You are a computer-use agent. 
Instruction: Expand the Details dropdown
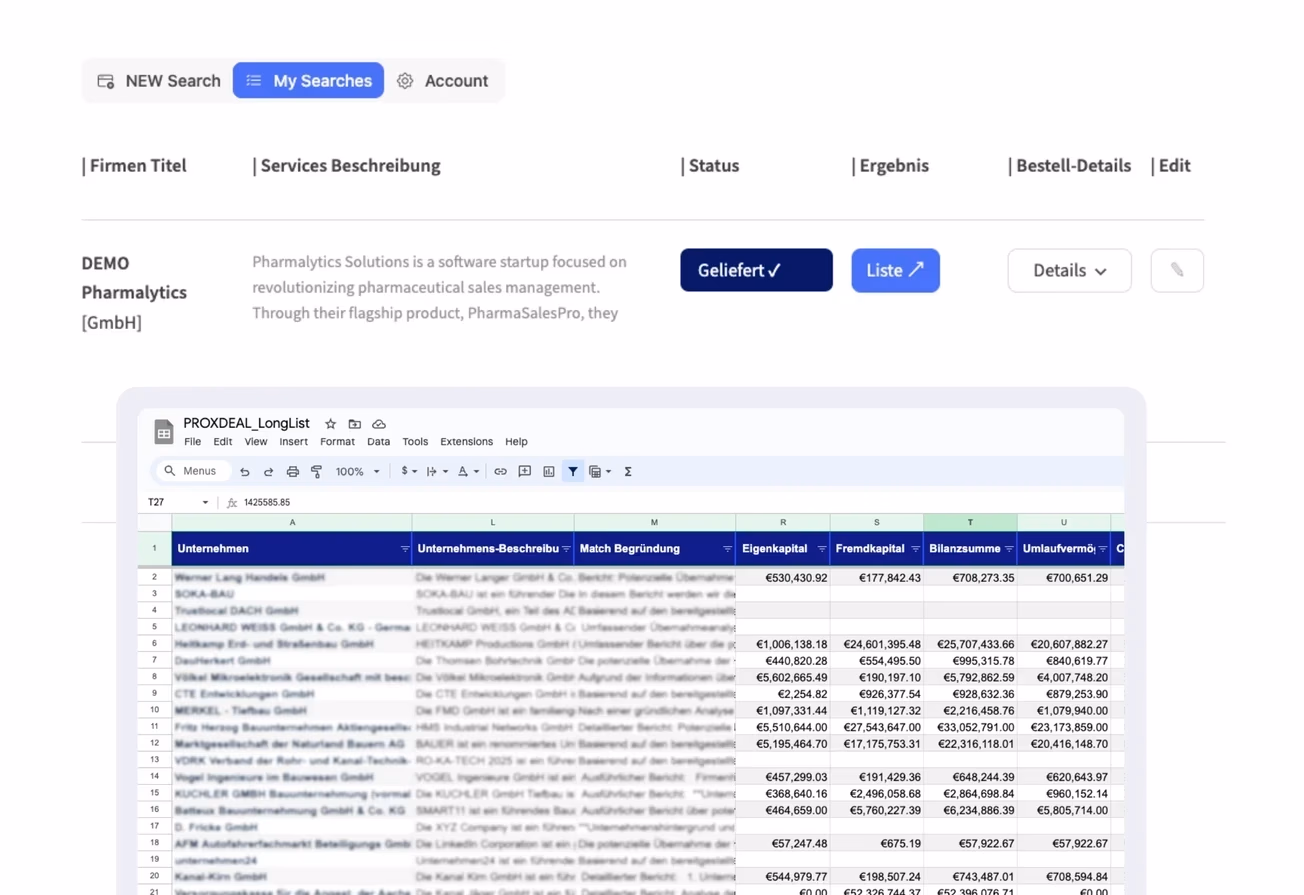tap(1069, 270)
